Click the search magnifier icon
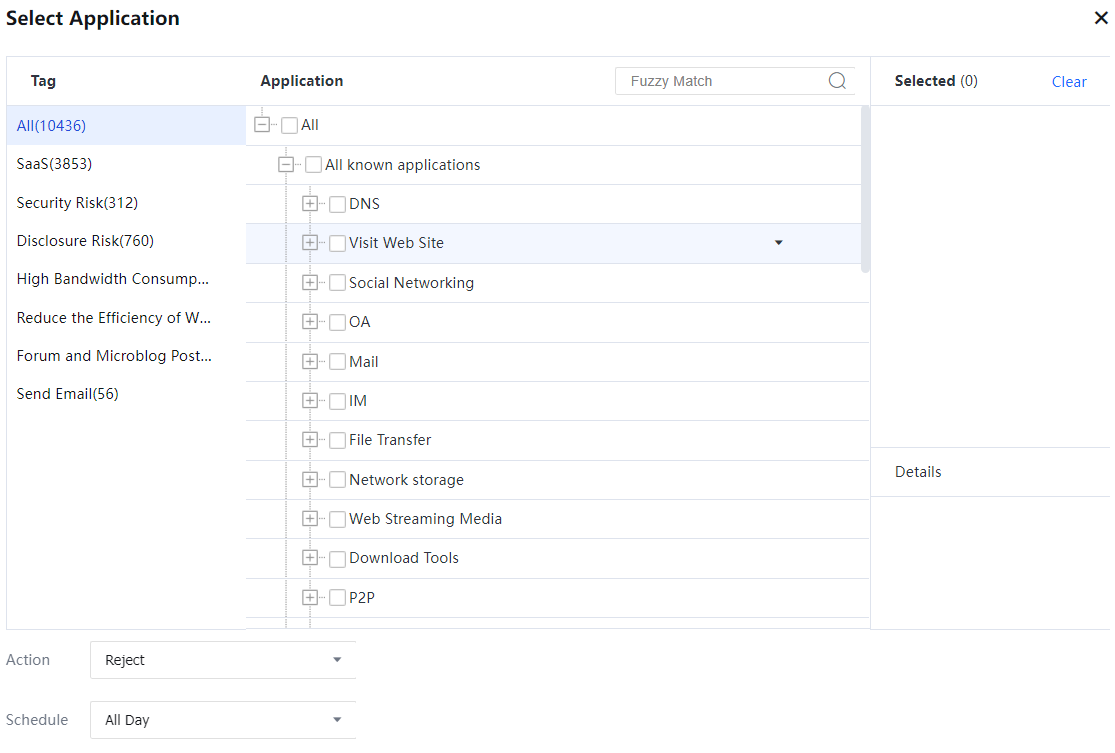 pyautogui.click(x=837, y=81)
